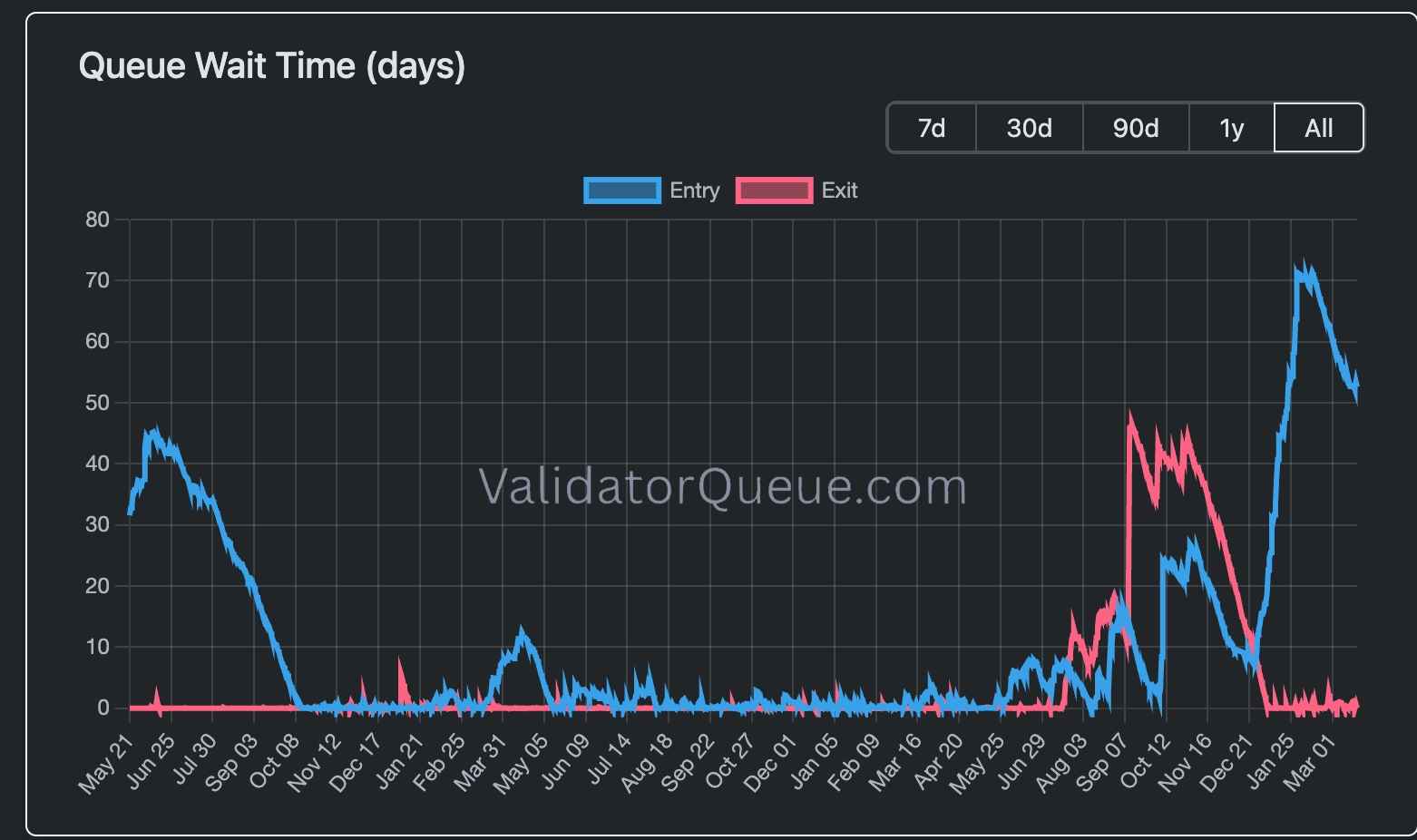The width and height of the screenshot is (1417, 840).
Task: Click the Entry legend label
Action: click(694, 190)
